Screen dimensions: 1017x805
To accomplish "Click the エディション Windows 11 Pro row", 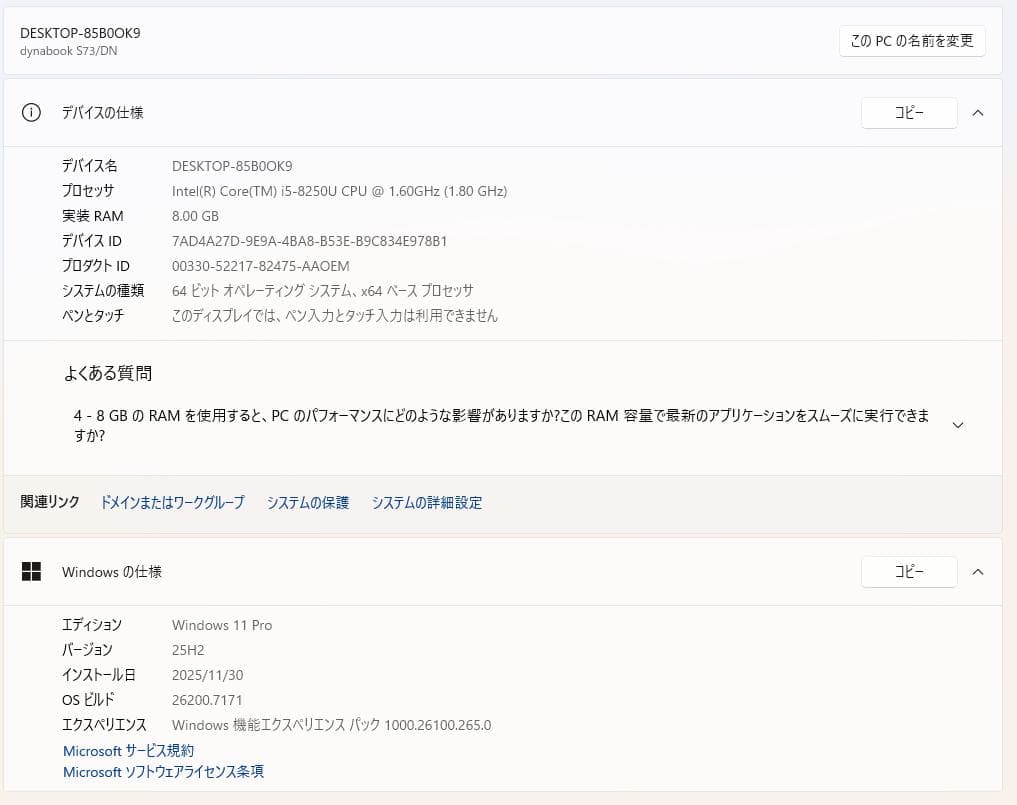I will point(221,624).
